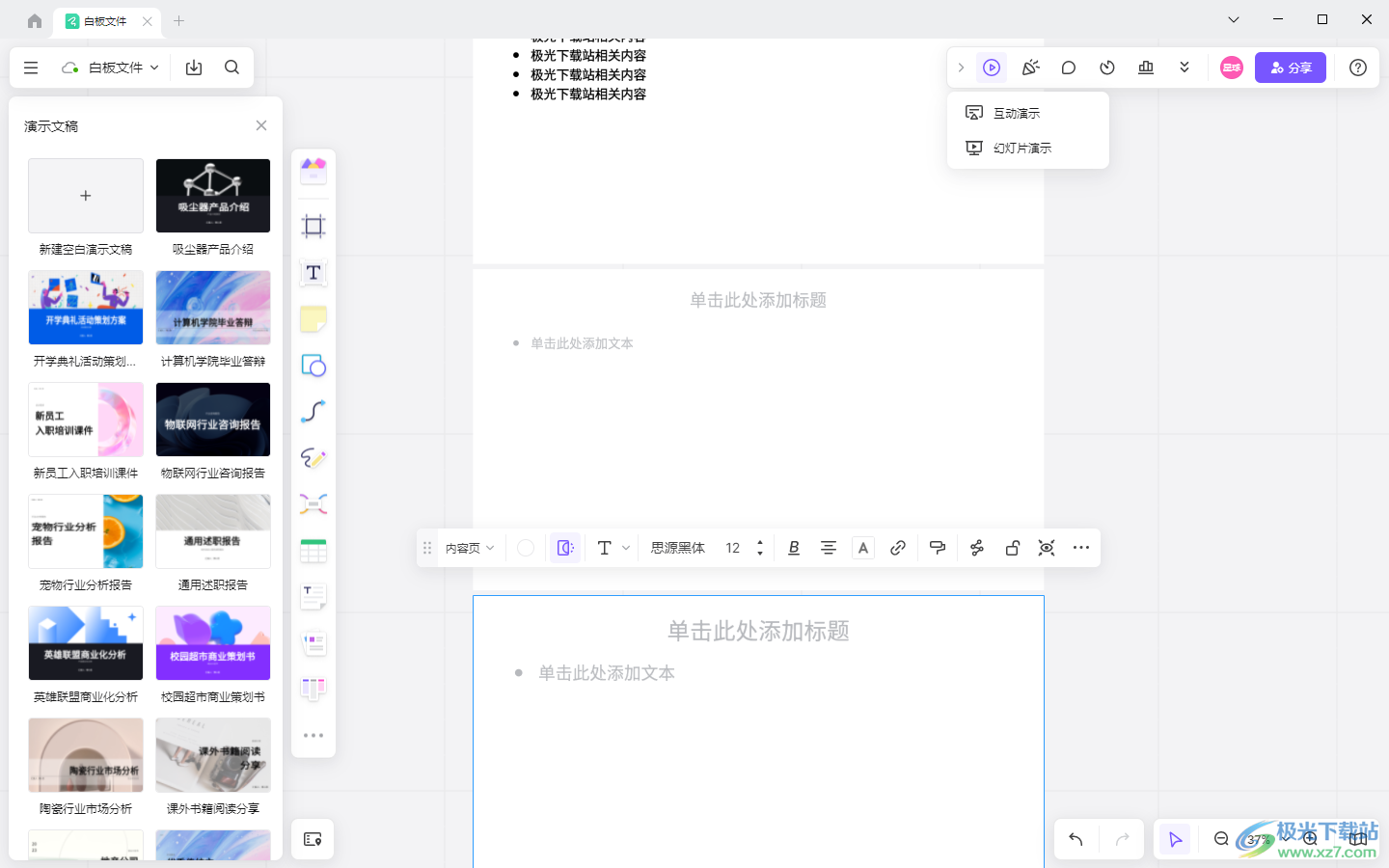The width and height of the screenshot is (1389, 868).
Task: Click the download/import file icon
Action: click(194, 68)
